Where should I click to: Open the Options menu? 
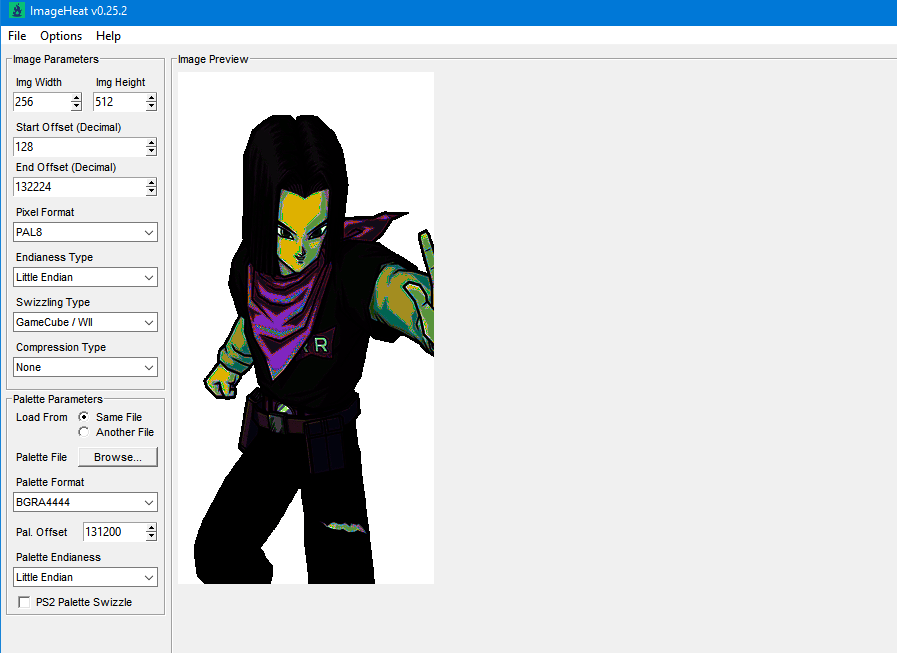click(x=61, y=36)
